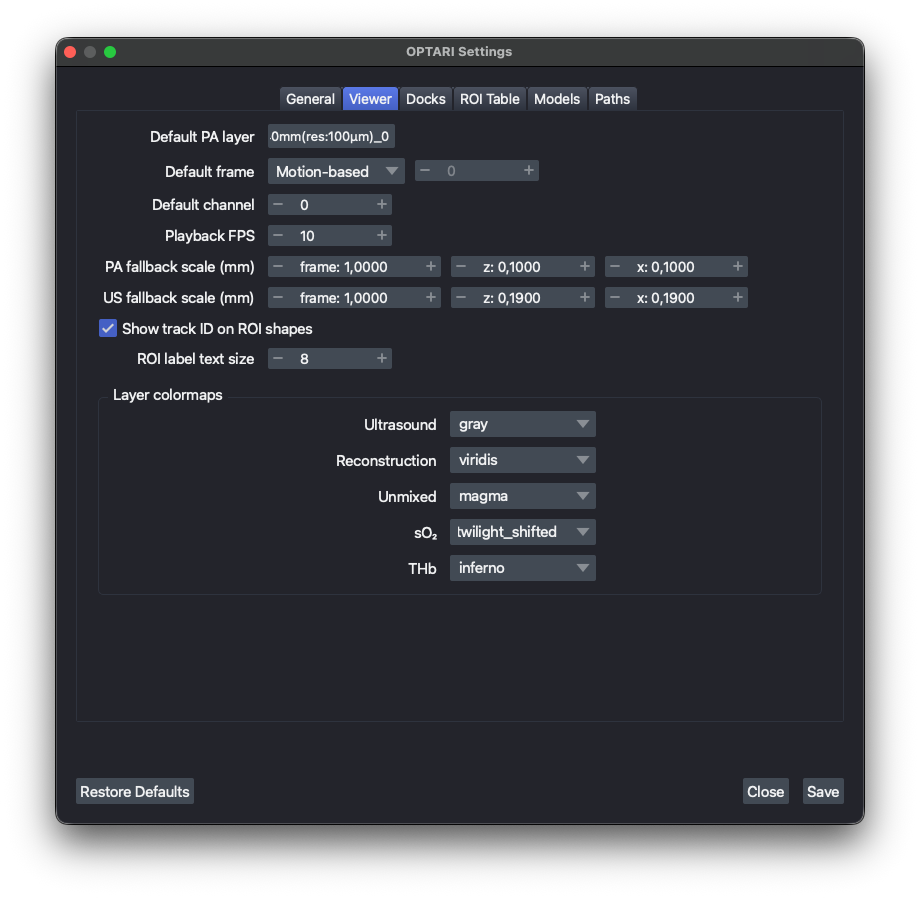Increase Playback FPS with plus button
This screenshot has height=898, width=920.
[381, 236]
